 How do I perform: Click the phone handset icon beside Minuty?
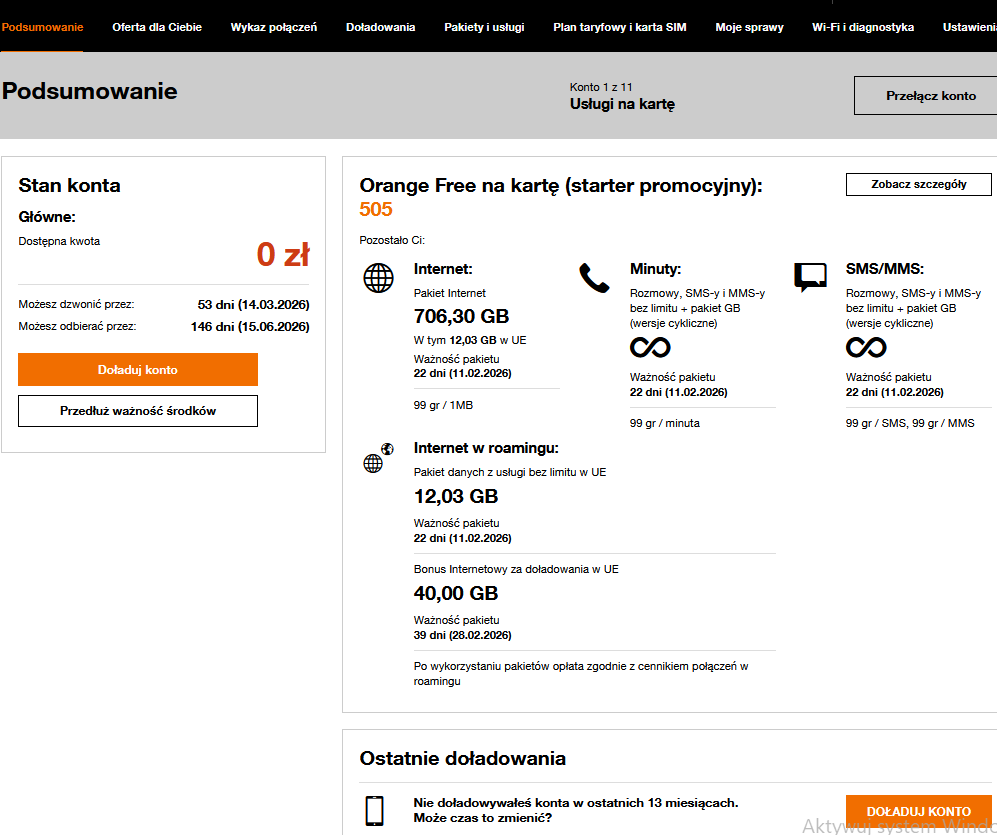(x=594, y=278)
